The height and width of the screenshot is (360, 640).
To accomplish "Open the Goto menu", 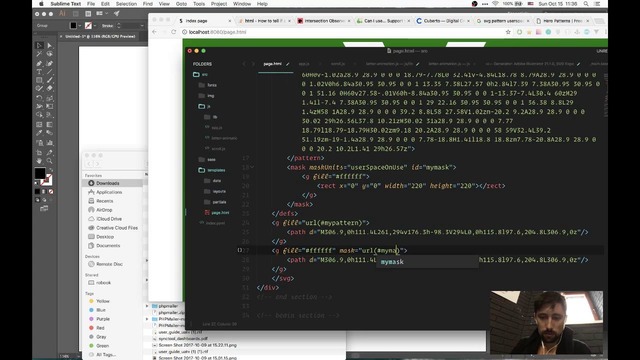I will (x=181, y=4).
